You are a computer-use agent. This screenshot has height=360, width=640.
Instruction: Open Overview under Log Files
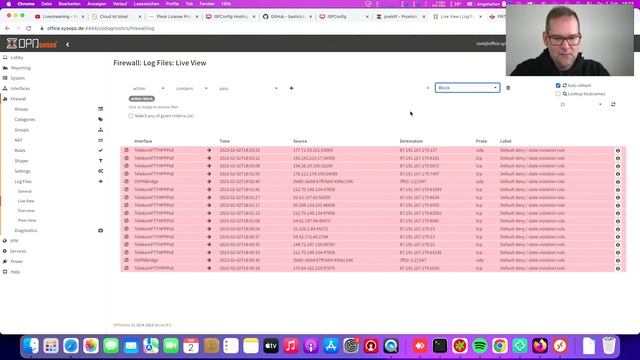[26, 211]
